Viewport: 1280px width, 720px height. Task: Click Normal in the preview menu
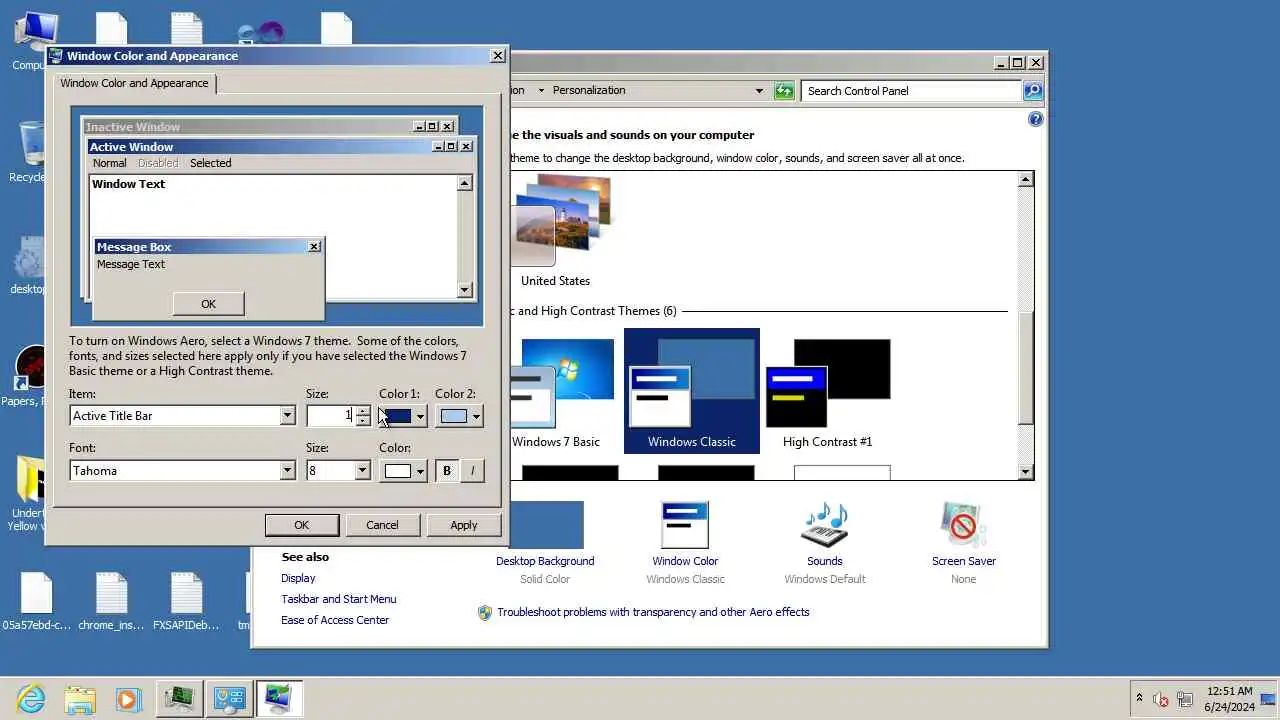(x=110, y=163)
